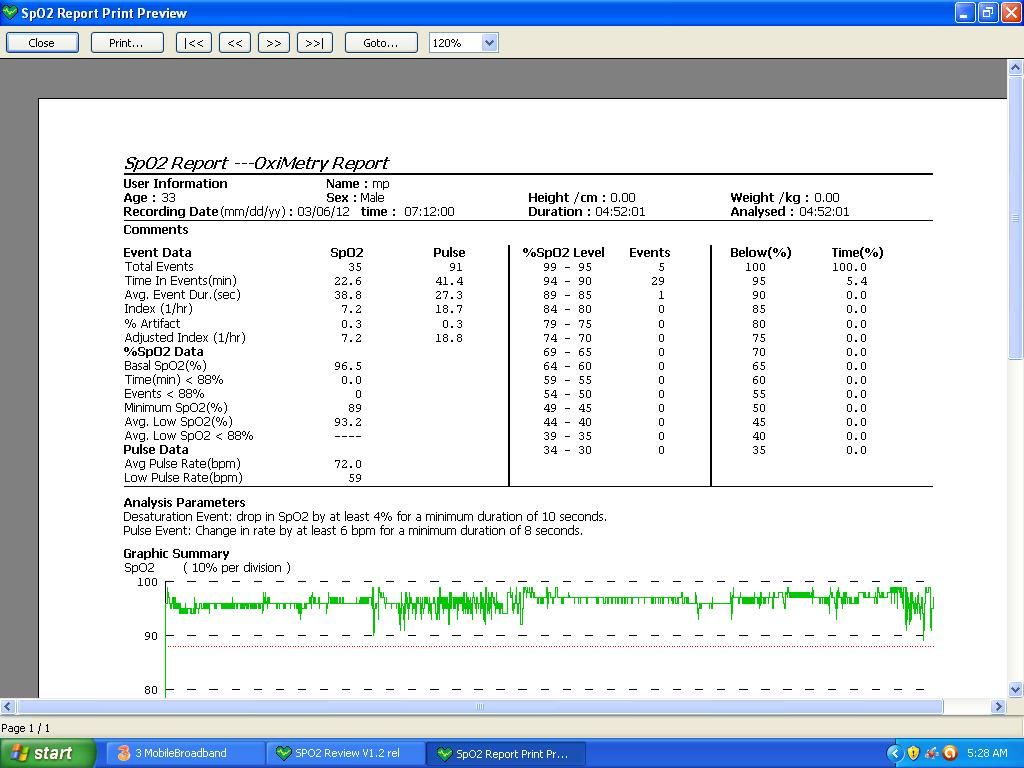
Task: Click the 'User Information' heading
Action: (x=175, y=184)
